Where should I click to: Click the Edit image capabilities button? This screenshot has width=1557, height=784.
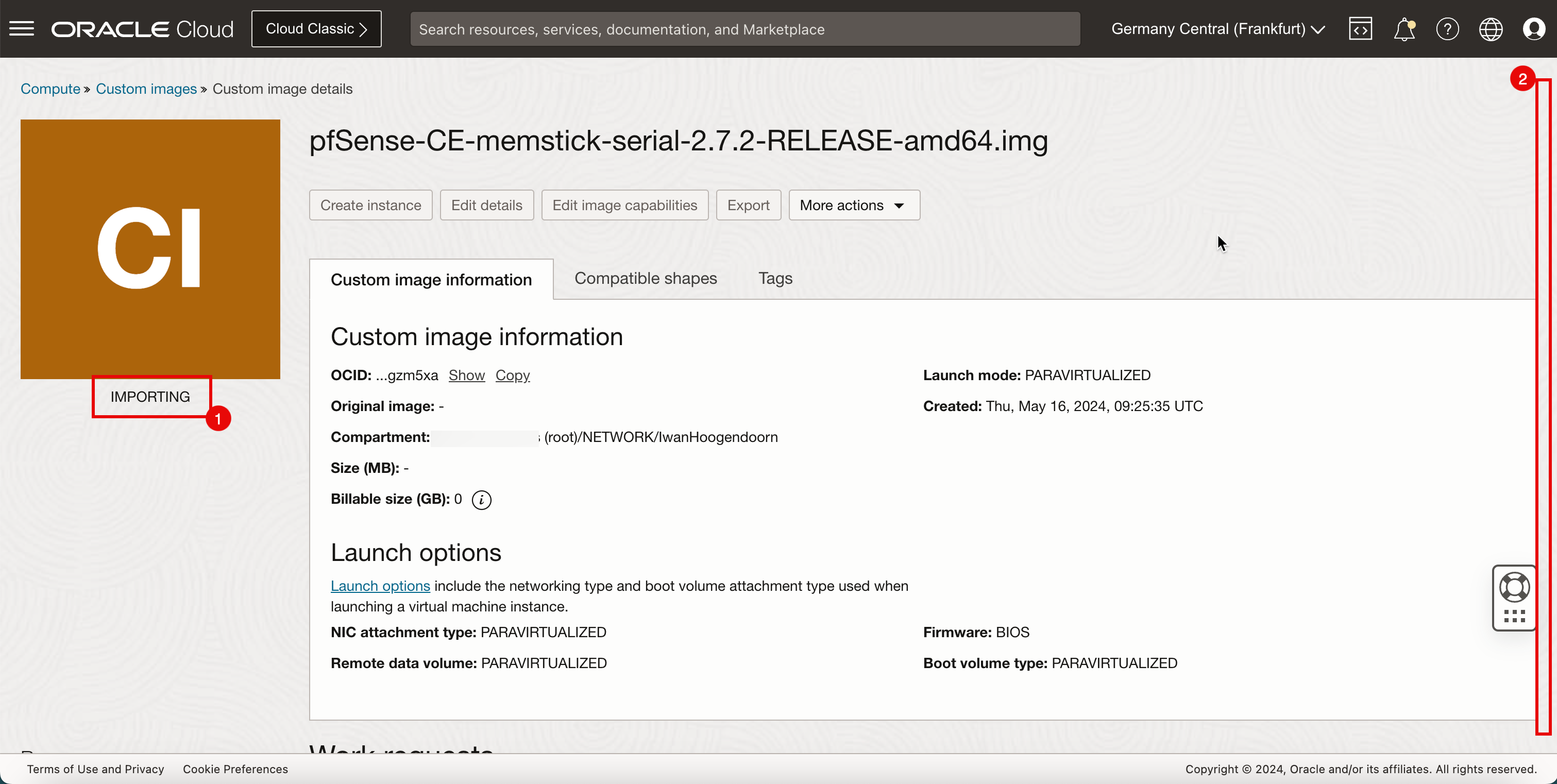624,206
